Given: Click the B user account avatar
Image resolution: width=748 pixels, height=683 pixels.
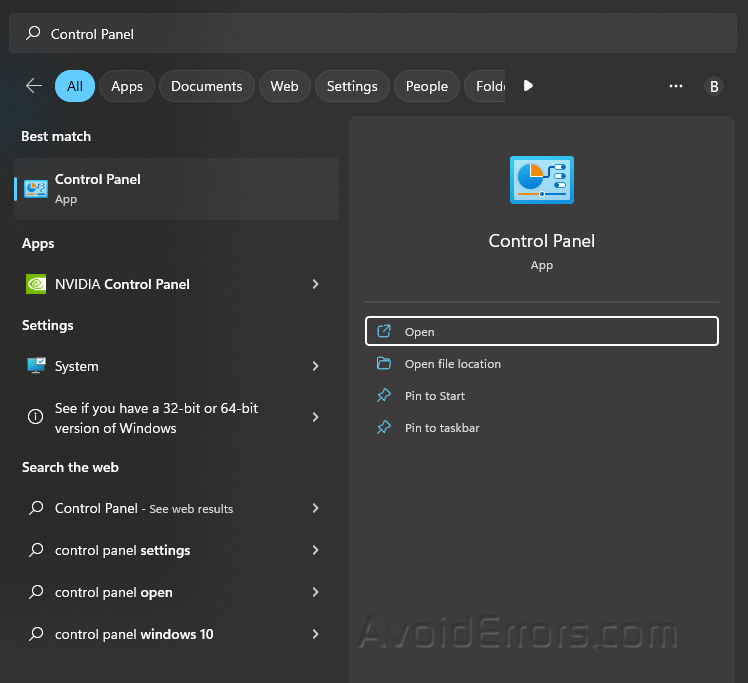Looking at the screenshot, I should (x=714, y=86).
